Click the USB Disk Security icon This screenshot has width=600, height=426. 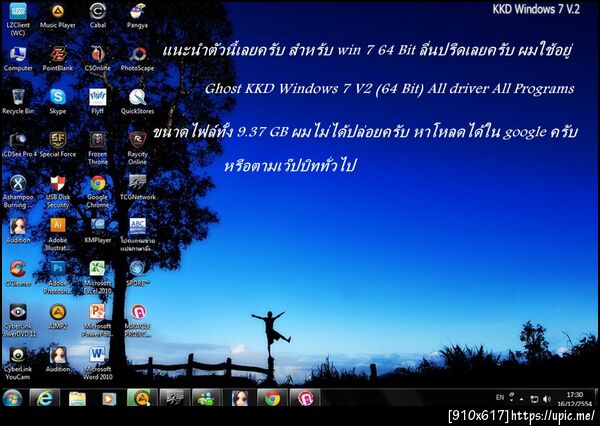click(58, 192)
